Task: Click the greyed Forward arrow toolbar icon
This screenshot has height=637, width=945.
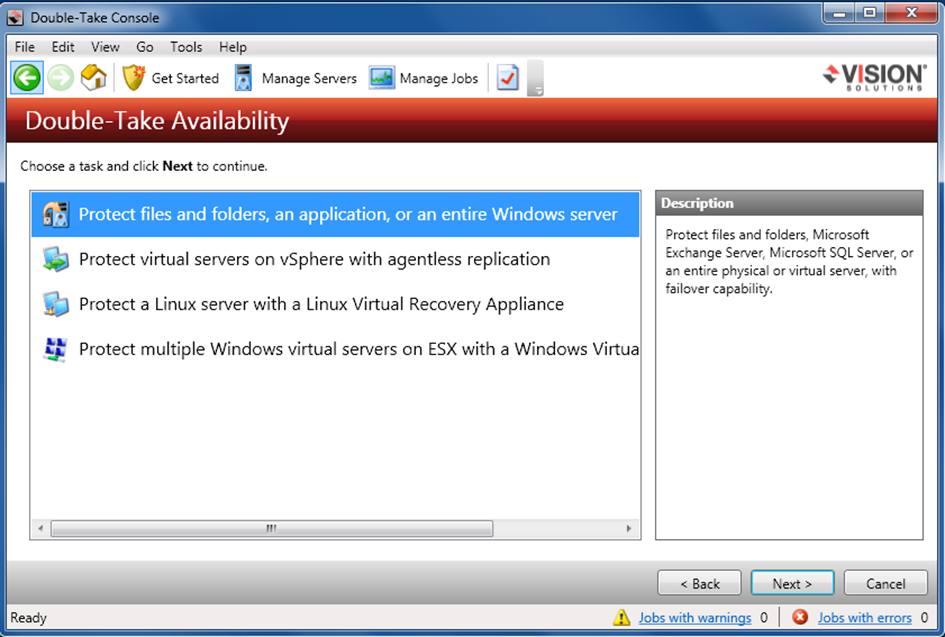Action: (60, 78)
